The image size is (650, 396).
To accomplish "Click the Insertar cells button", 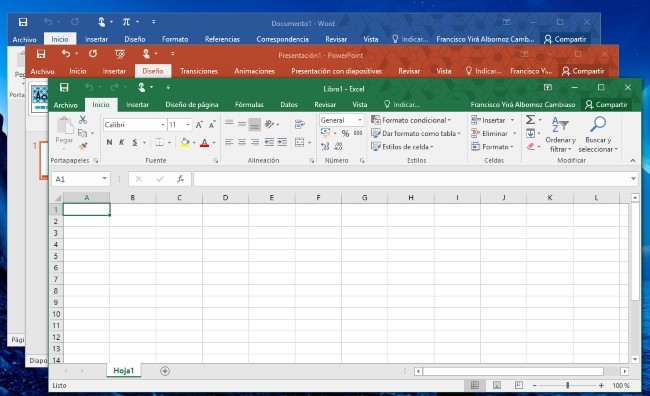I will point(488,120).
